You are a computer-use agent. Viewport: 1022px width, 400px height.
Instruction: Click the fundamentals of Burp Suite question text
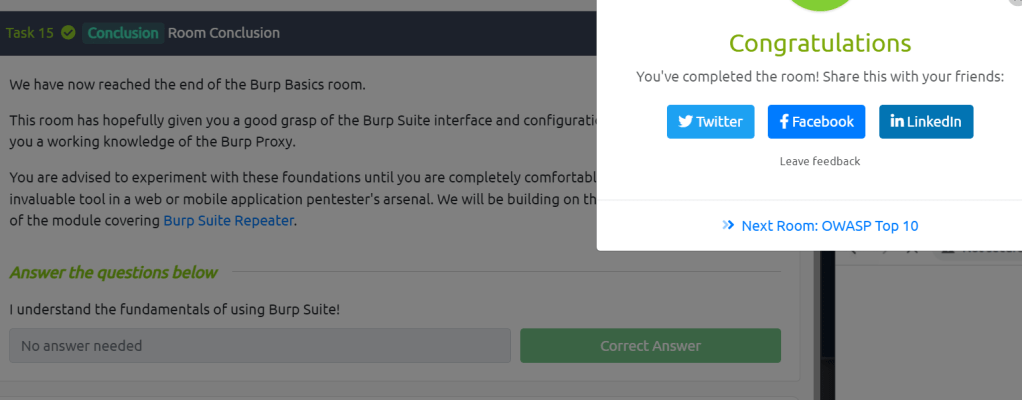(175, 309)
